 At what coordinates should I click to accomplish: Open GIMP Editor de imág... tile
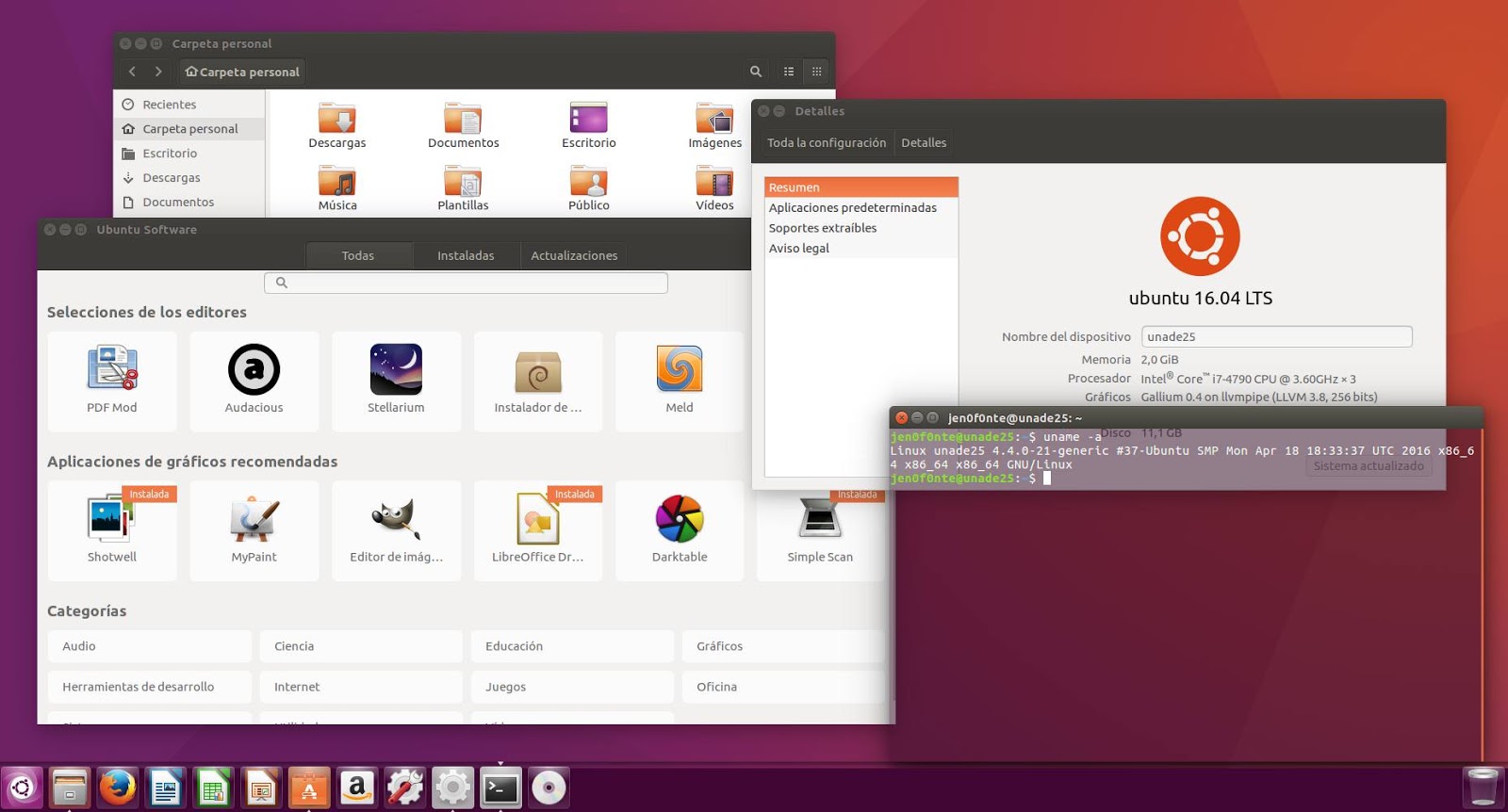pyautogui.click(x=396, y=530)
